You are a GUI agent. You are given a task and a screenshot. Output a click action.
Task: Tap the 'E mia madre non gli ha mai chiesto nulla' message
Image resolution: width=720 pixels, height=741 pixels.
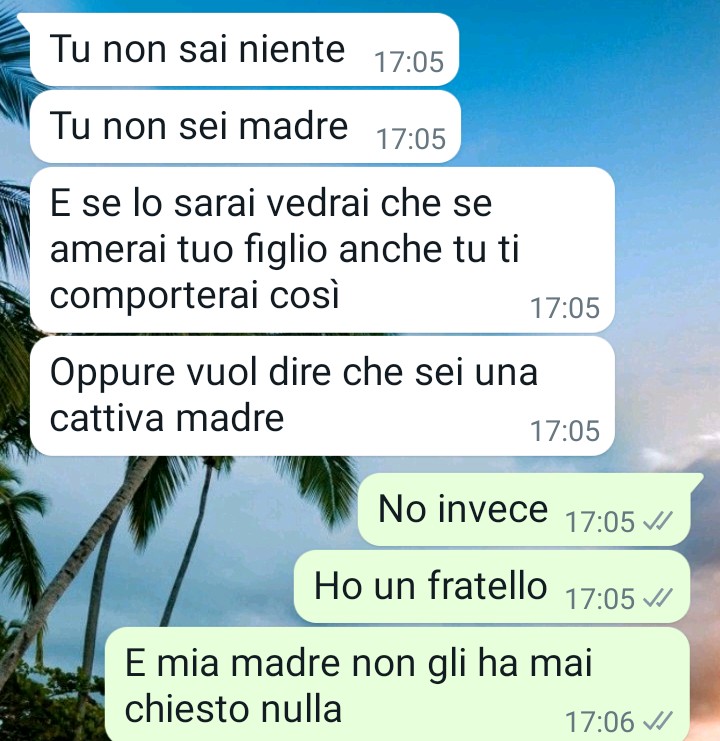397,684
